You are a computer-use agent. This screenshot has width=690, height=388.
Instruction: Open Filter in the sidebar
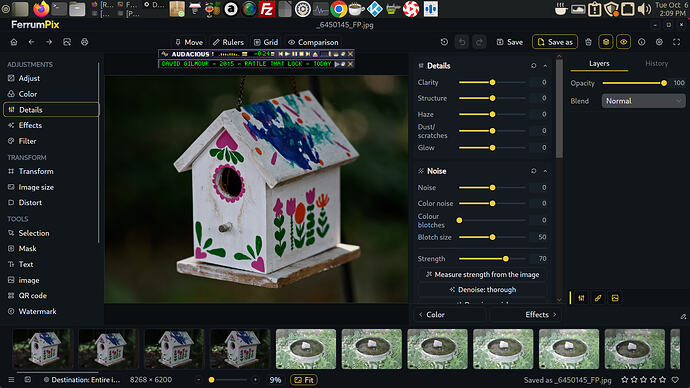click(51, 141)
